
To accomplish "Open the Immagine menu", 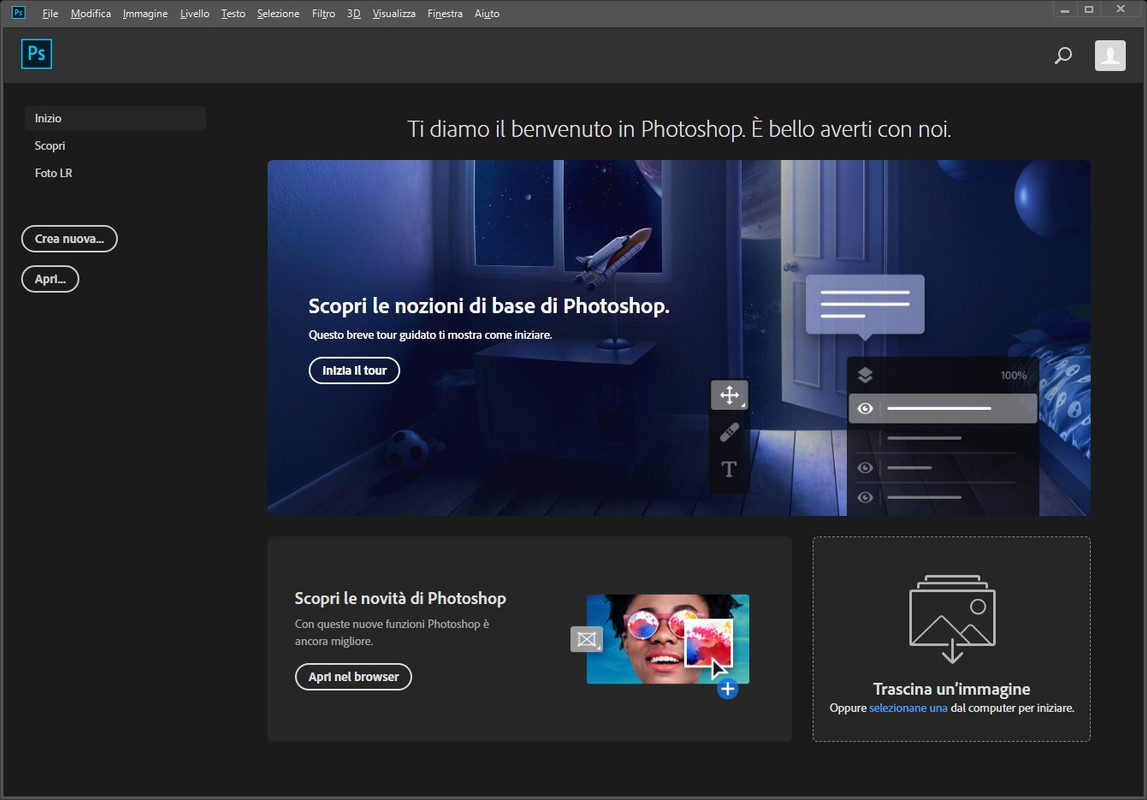I will click(x=145, y=13).
